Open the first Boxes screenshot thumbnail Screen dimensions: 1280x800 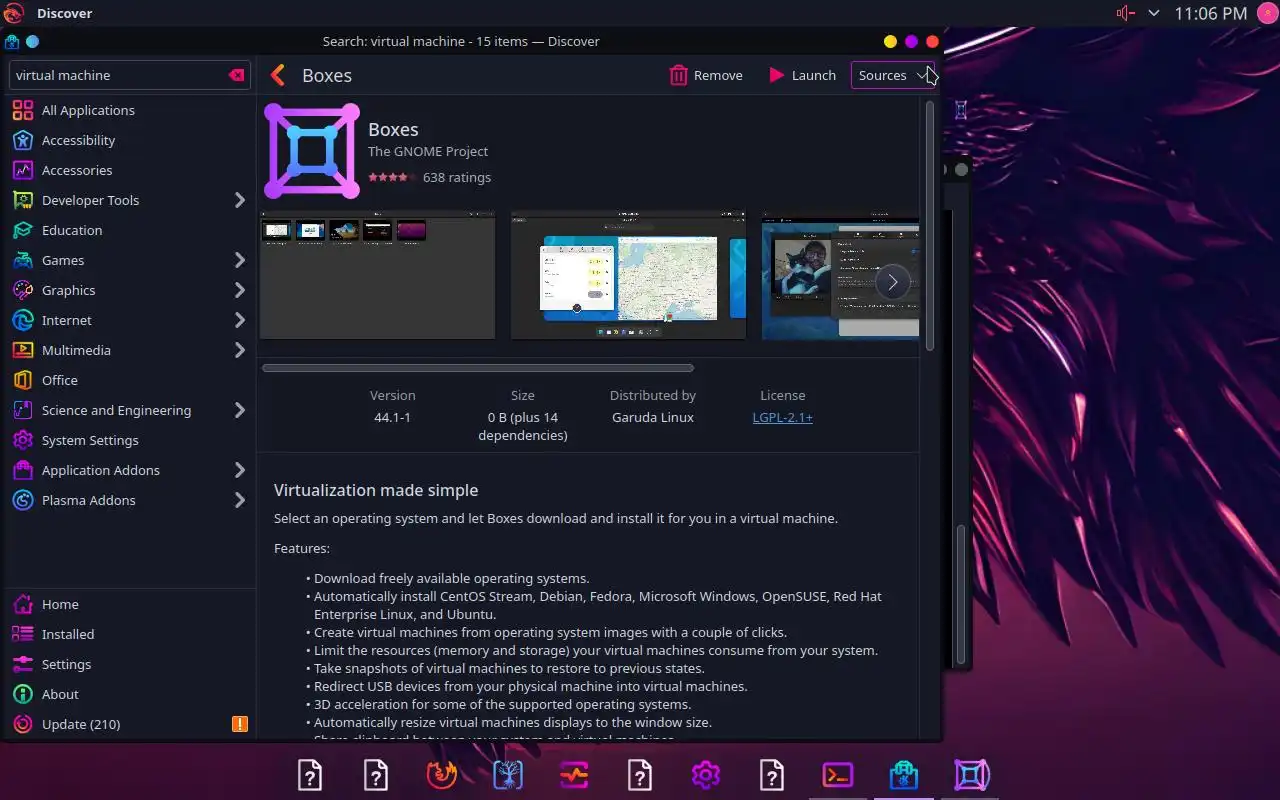377,275
